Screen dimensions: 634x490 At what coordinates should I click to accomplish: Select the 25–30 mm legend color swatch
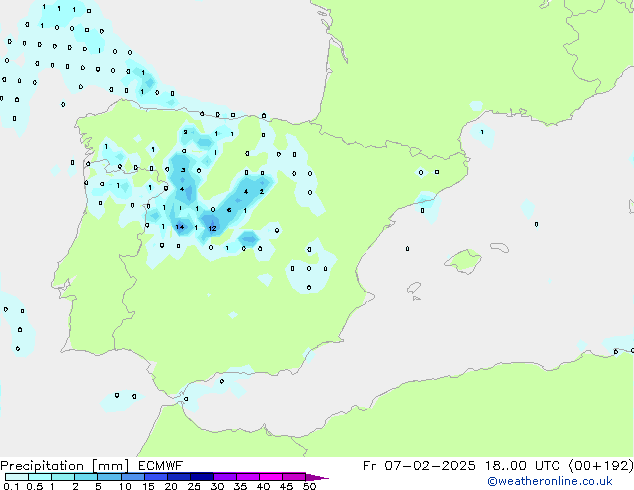[201, 477]
